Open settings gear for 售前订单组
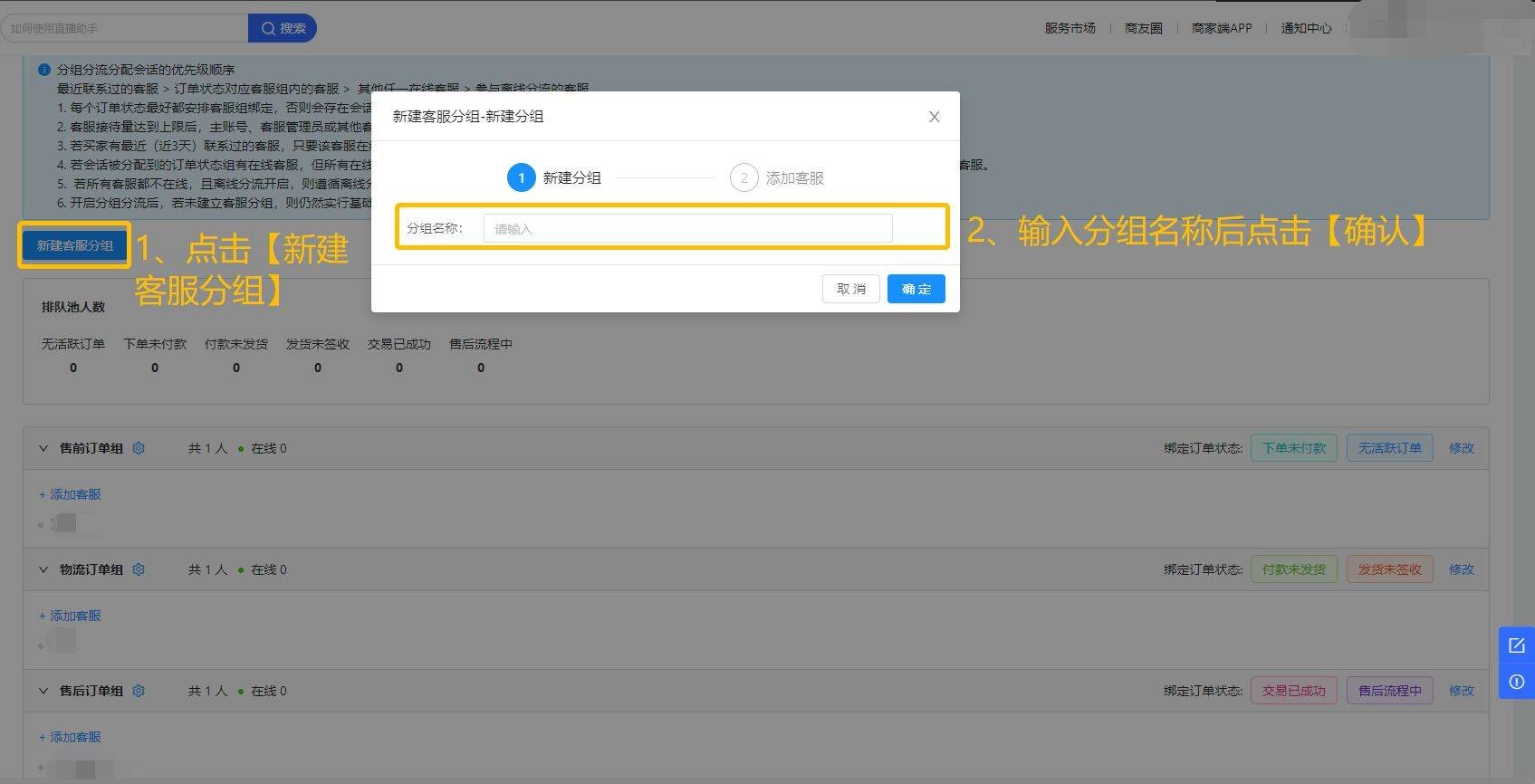 tap(139, 448)
